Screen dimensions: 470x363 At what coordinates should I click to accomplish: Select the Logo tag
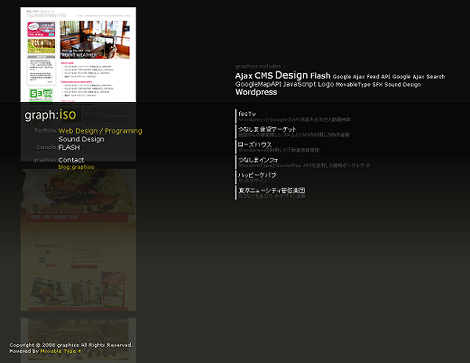(x=326, y=84)
